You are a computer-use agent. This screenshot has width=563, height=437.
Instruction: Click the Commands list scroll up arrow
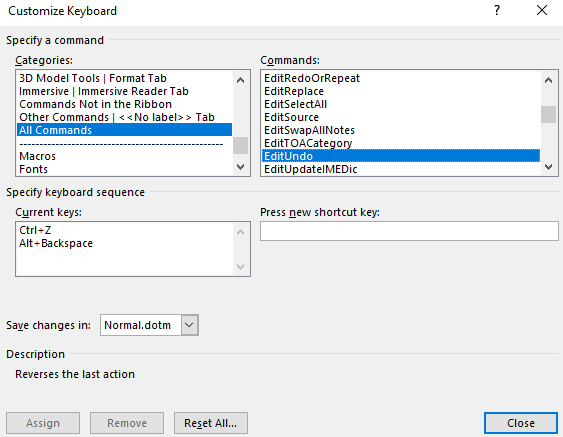pyautogui.click(x=548, y=80)
